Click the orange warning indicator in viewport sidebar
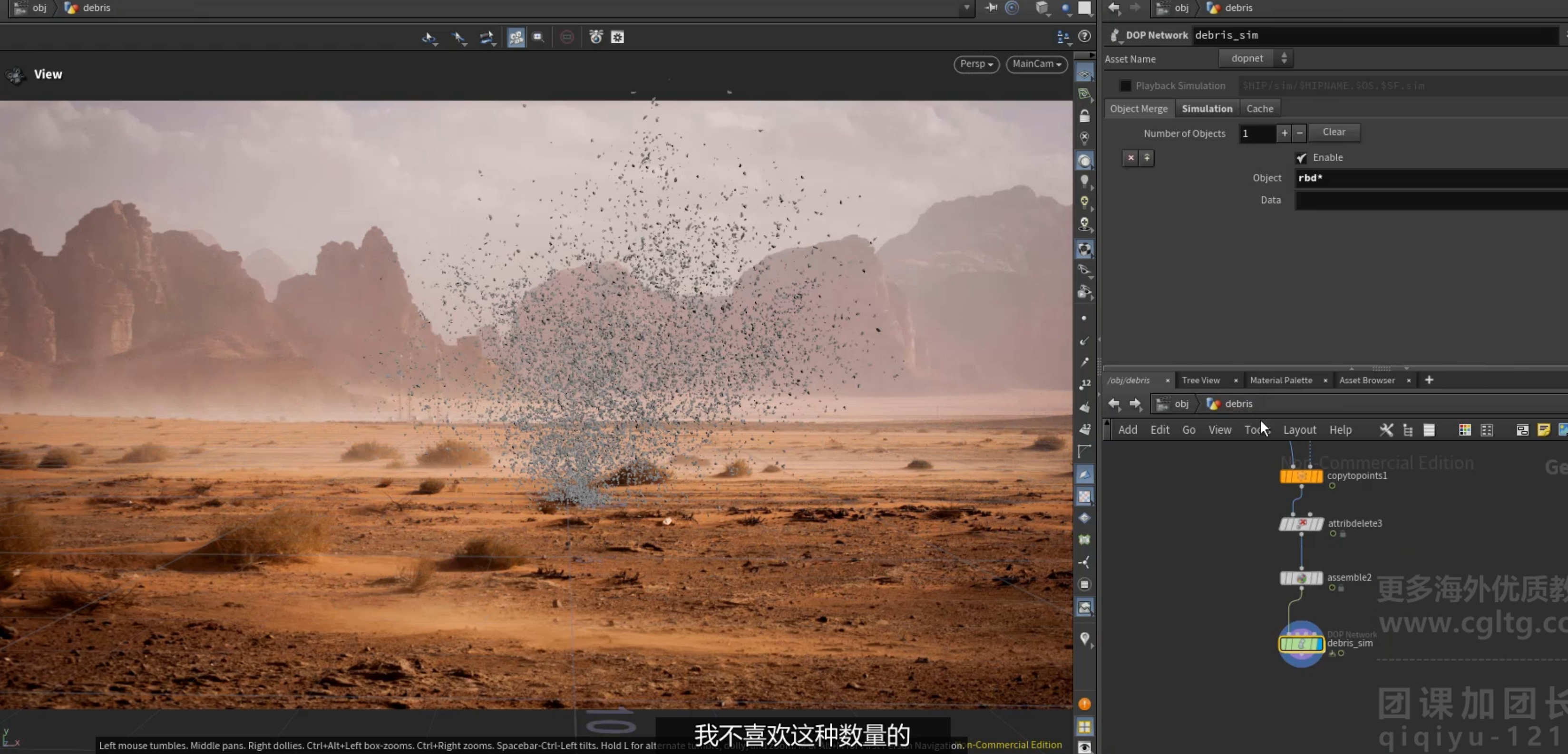 [x=1084, y=704]
